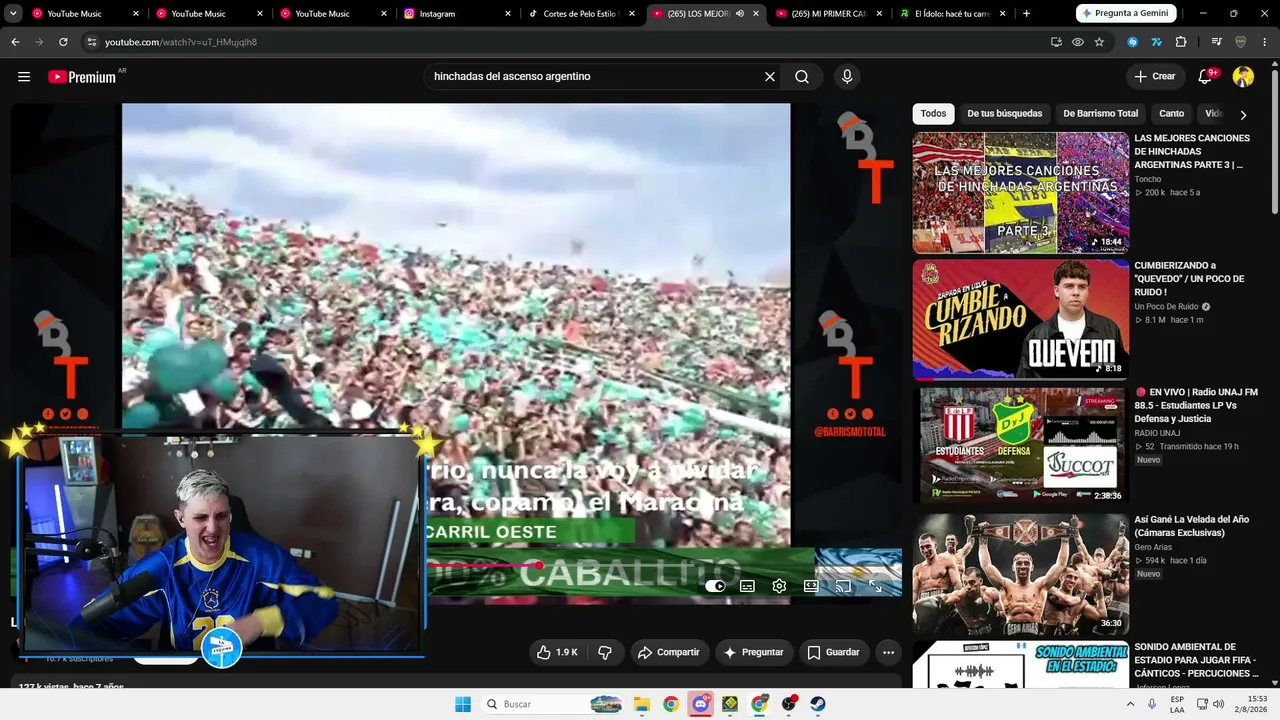Seek using the red progress bar handle
The height and width of the screenshot is (720, 1280).
[x=539, y=565]
